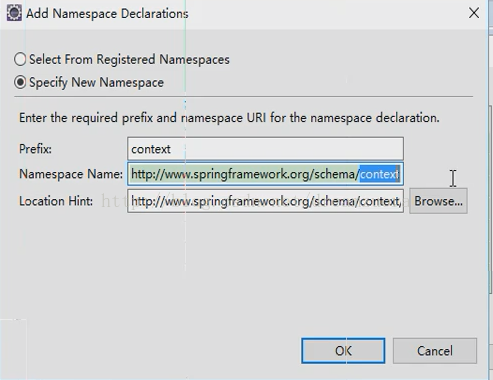Screen dimensions: 493x380
Task: Open the Browse... file chooser
Action: [x=438, y=201]
